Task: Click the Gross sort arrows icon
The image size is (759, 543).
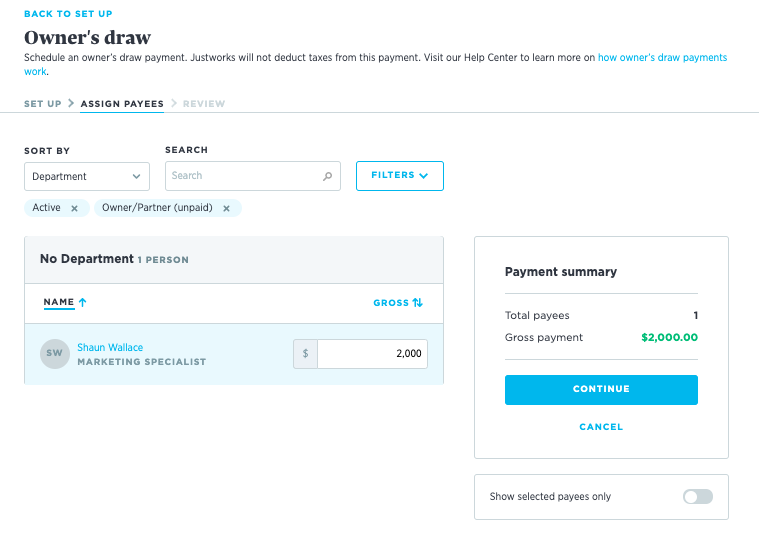Action: coord(418,302)
